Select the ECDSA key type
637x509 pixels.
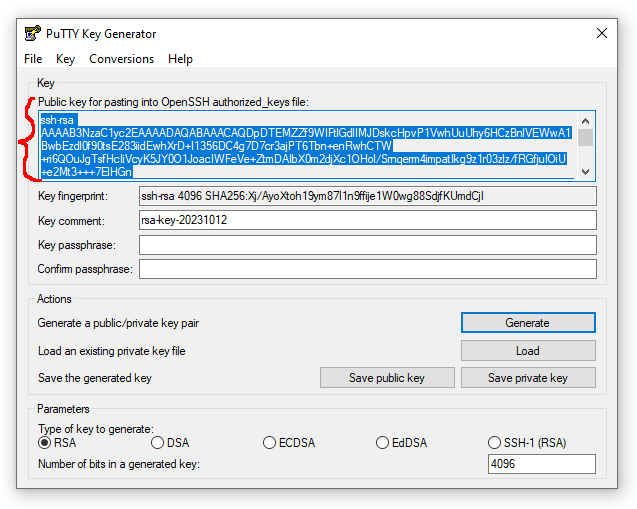(x=270, y=442)
